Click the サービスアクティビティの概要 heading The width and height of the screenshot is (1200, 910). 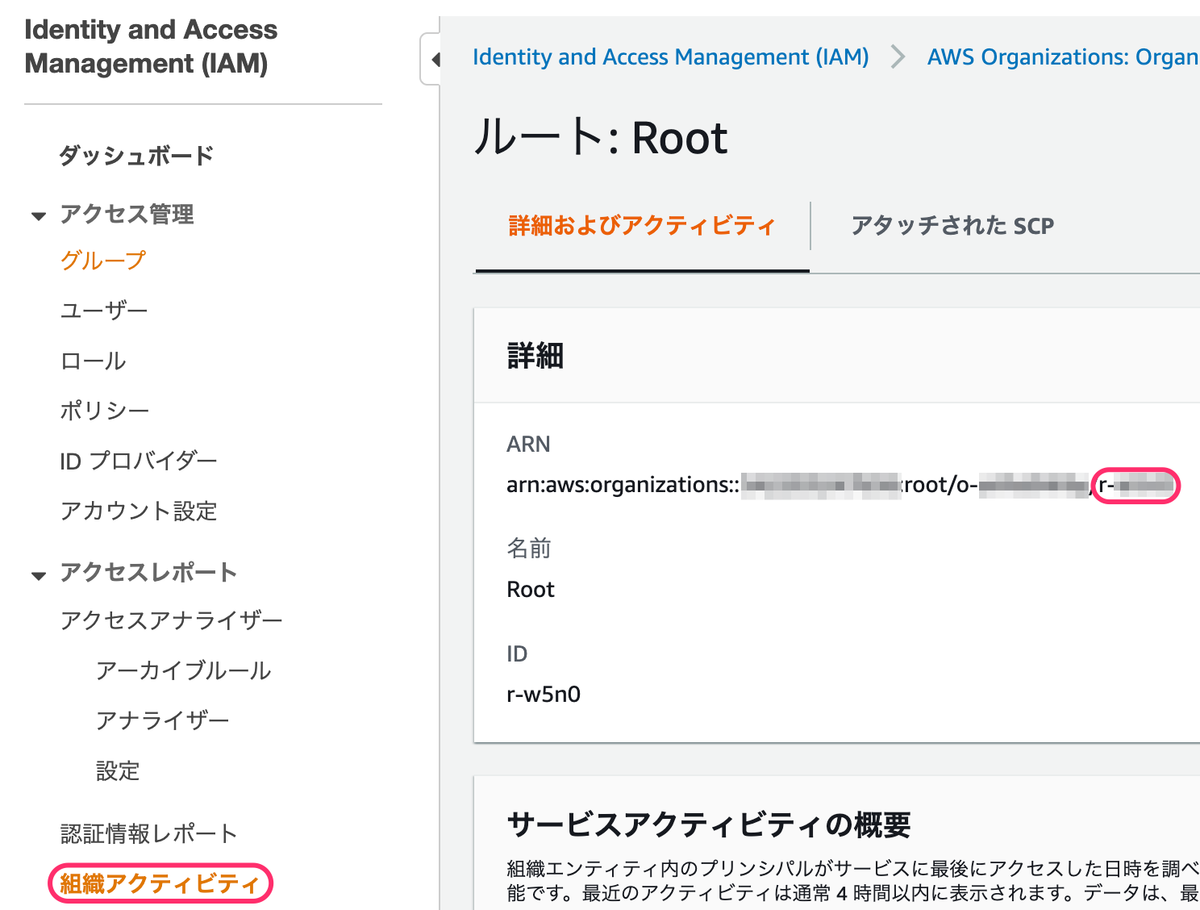click(x=709, y=825)
